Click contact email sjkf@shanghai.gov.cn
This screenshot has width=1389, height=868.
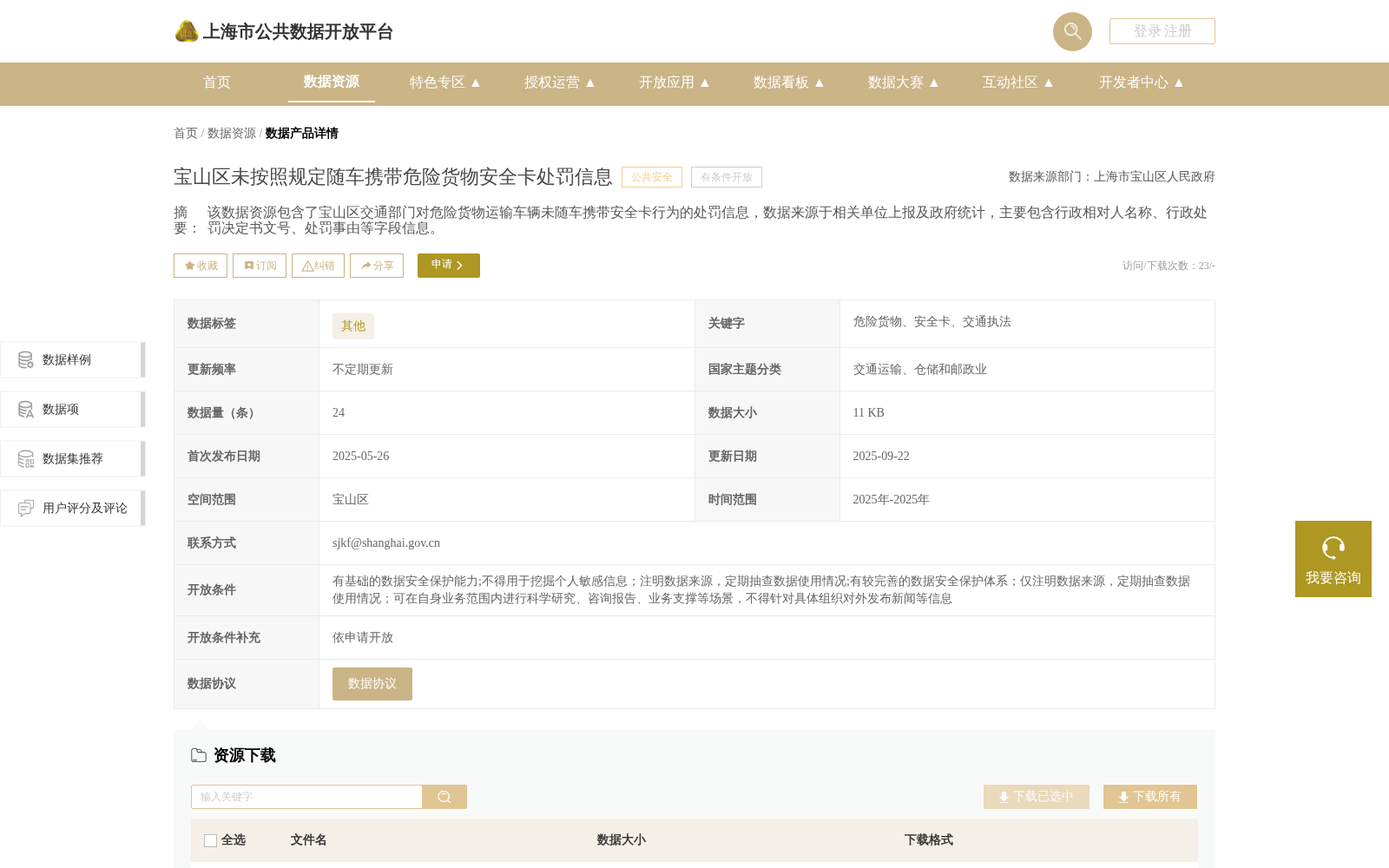tap(386, 543)
